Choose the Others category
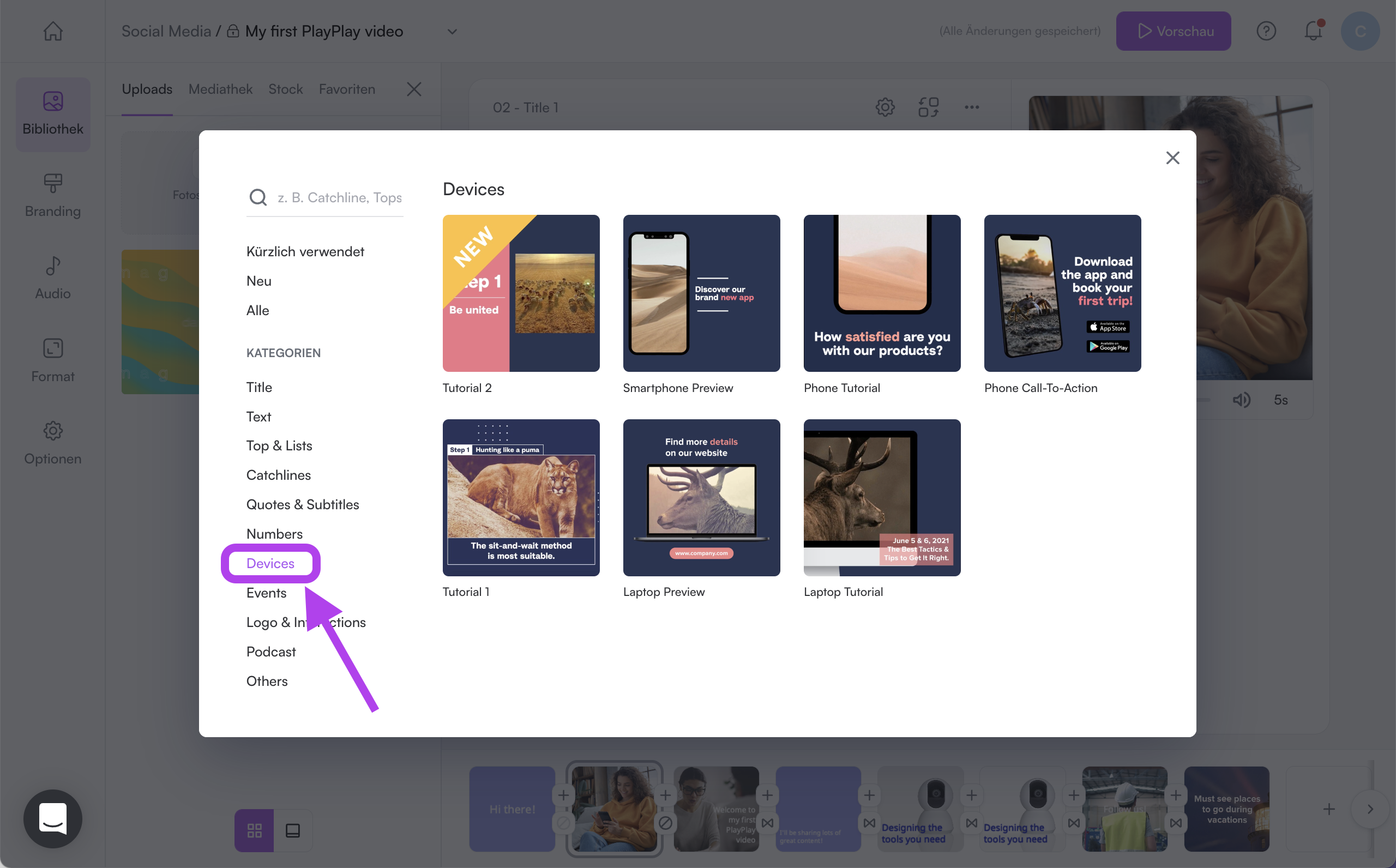The image size is (1396, 868). [267, 681]
